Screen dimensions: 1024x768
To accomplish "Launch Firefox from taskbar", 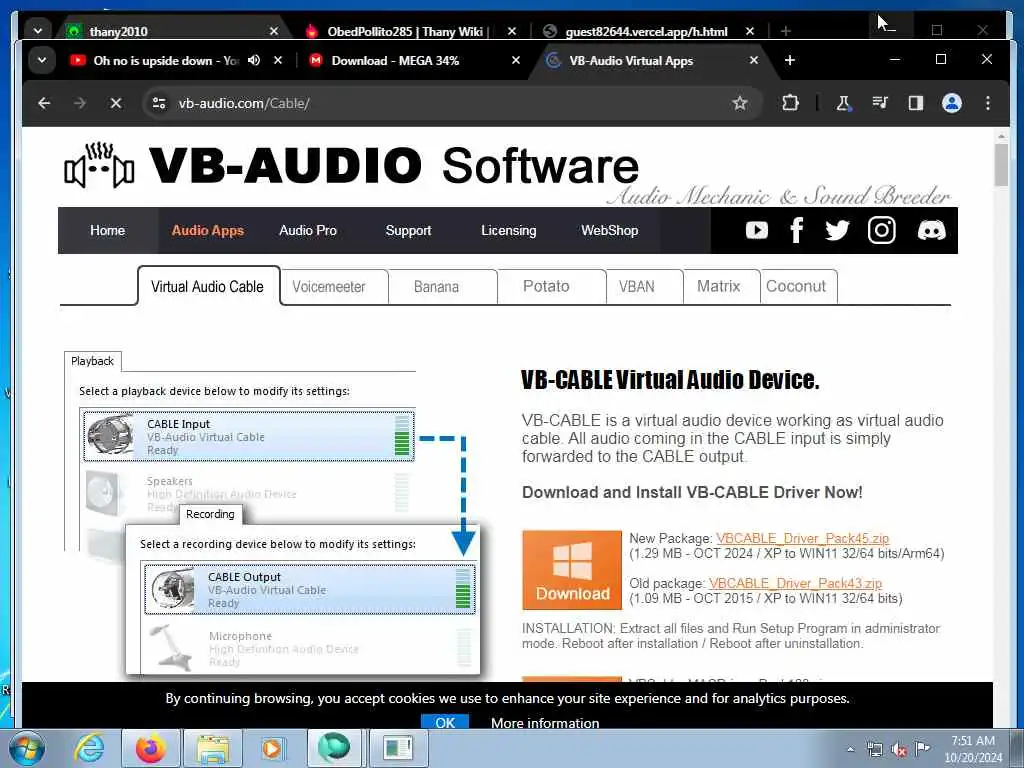I will click(150, 748).
